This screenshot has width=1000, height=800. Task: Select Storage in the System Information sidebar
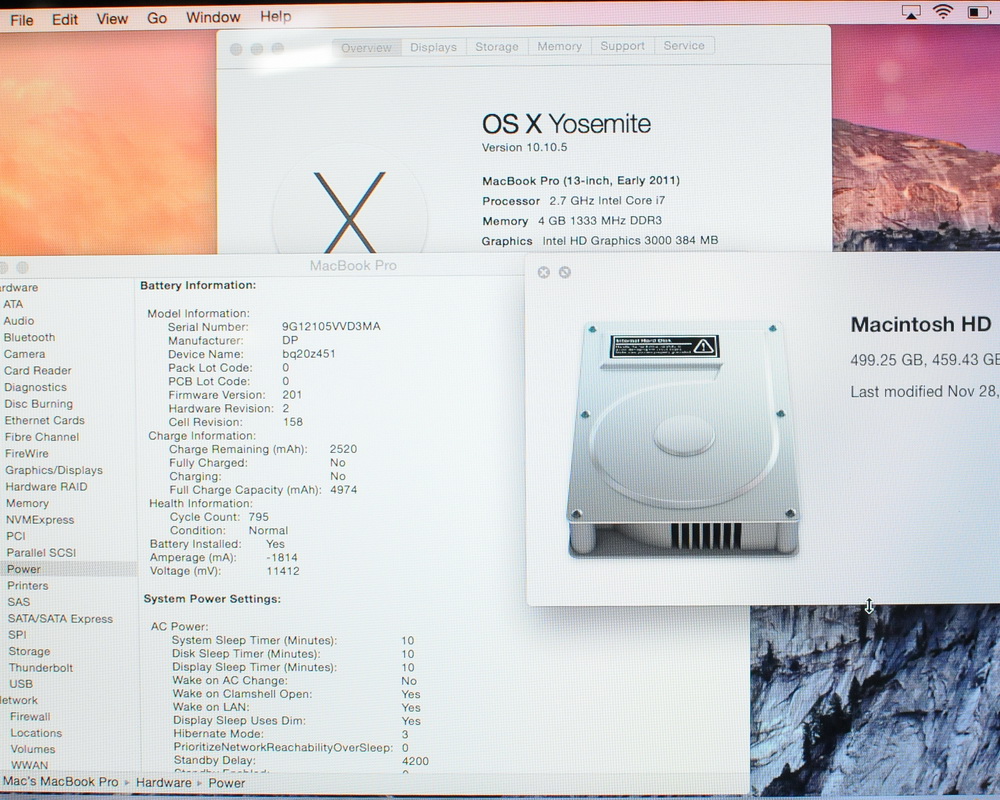tap(29, 651)
